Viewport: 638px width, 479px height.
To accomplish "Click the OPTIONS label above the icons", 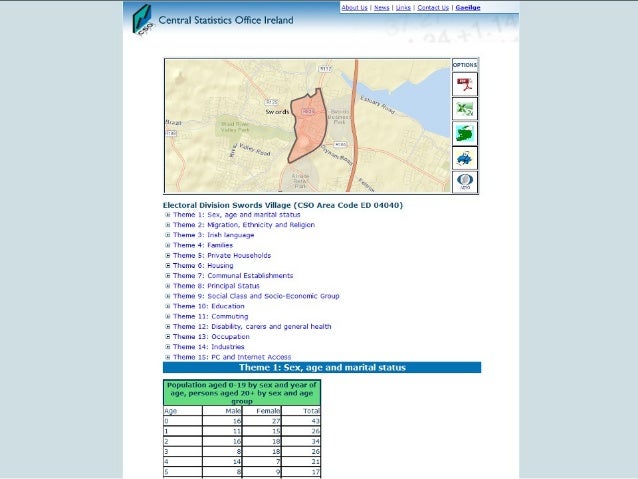I will click(465, 65).
